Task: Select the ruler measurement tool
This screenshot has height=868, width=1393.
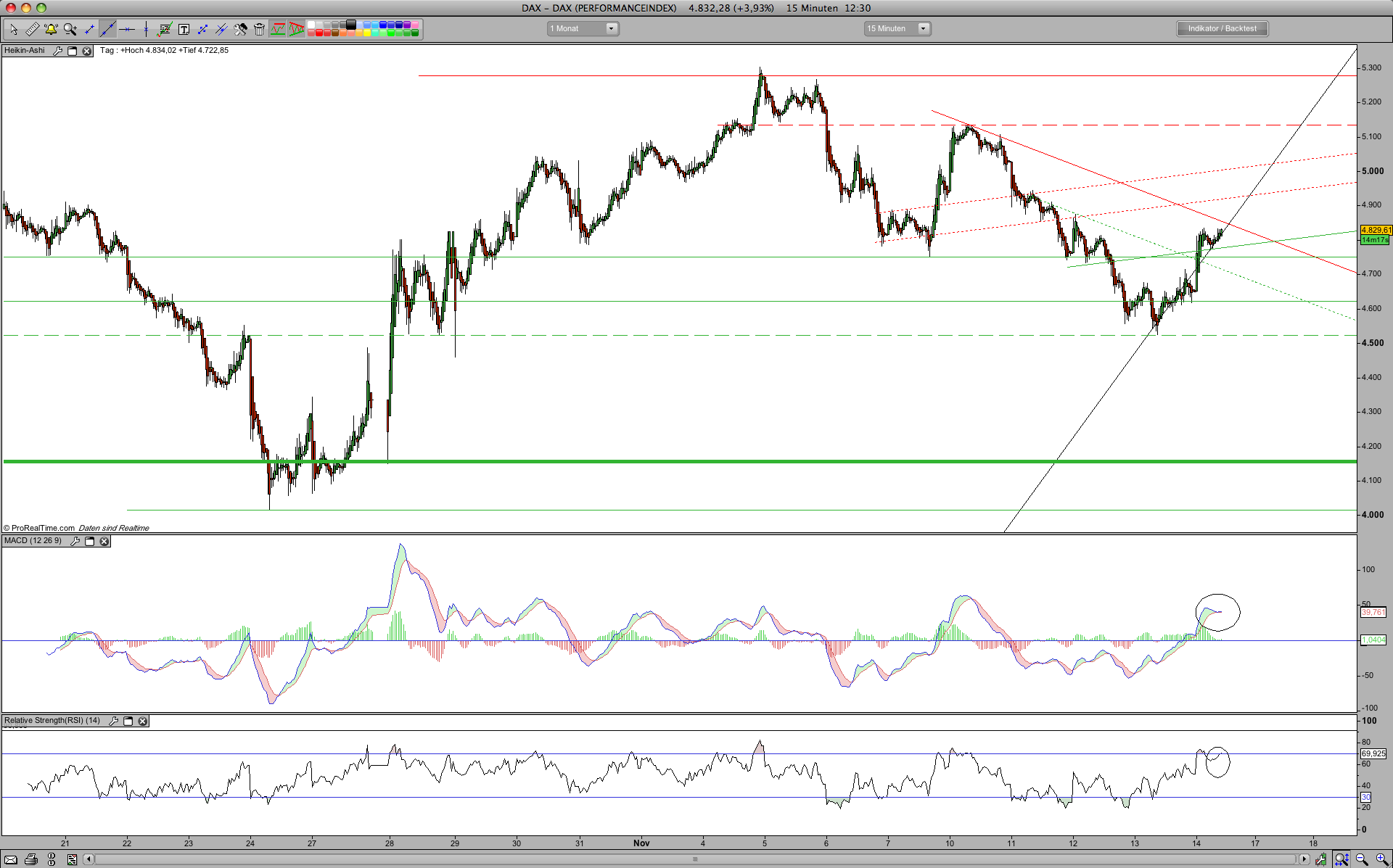Action: click(32, 29)
